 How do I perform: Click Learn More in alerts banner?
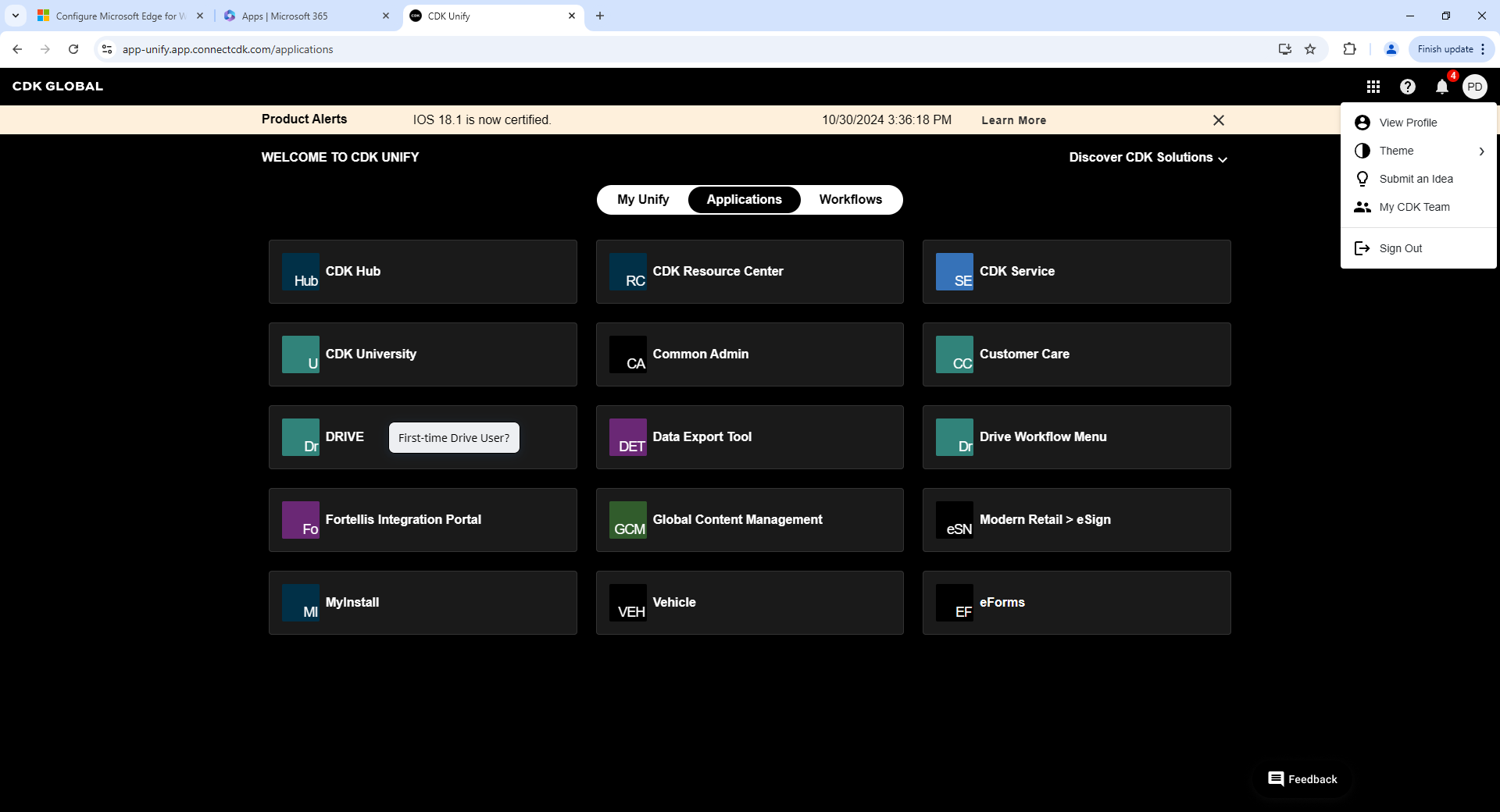(x=1013, y=120)
